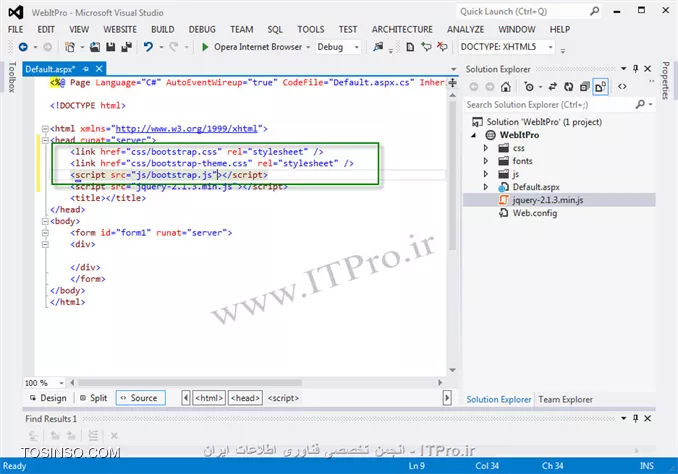Open the ARCHITECTURE menu
The height and width of the screenshot is (474, 678).
pos(402,29)
